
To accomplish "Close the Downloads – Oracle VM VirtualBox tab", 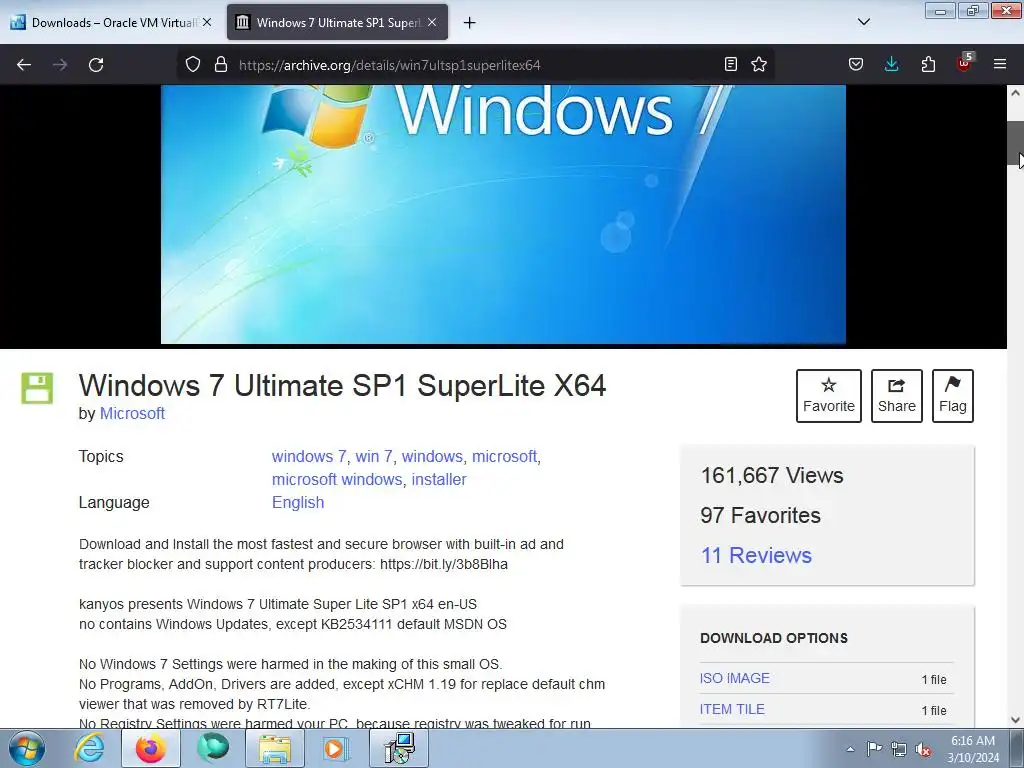I will [206, 22].
